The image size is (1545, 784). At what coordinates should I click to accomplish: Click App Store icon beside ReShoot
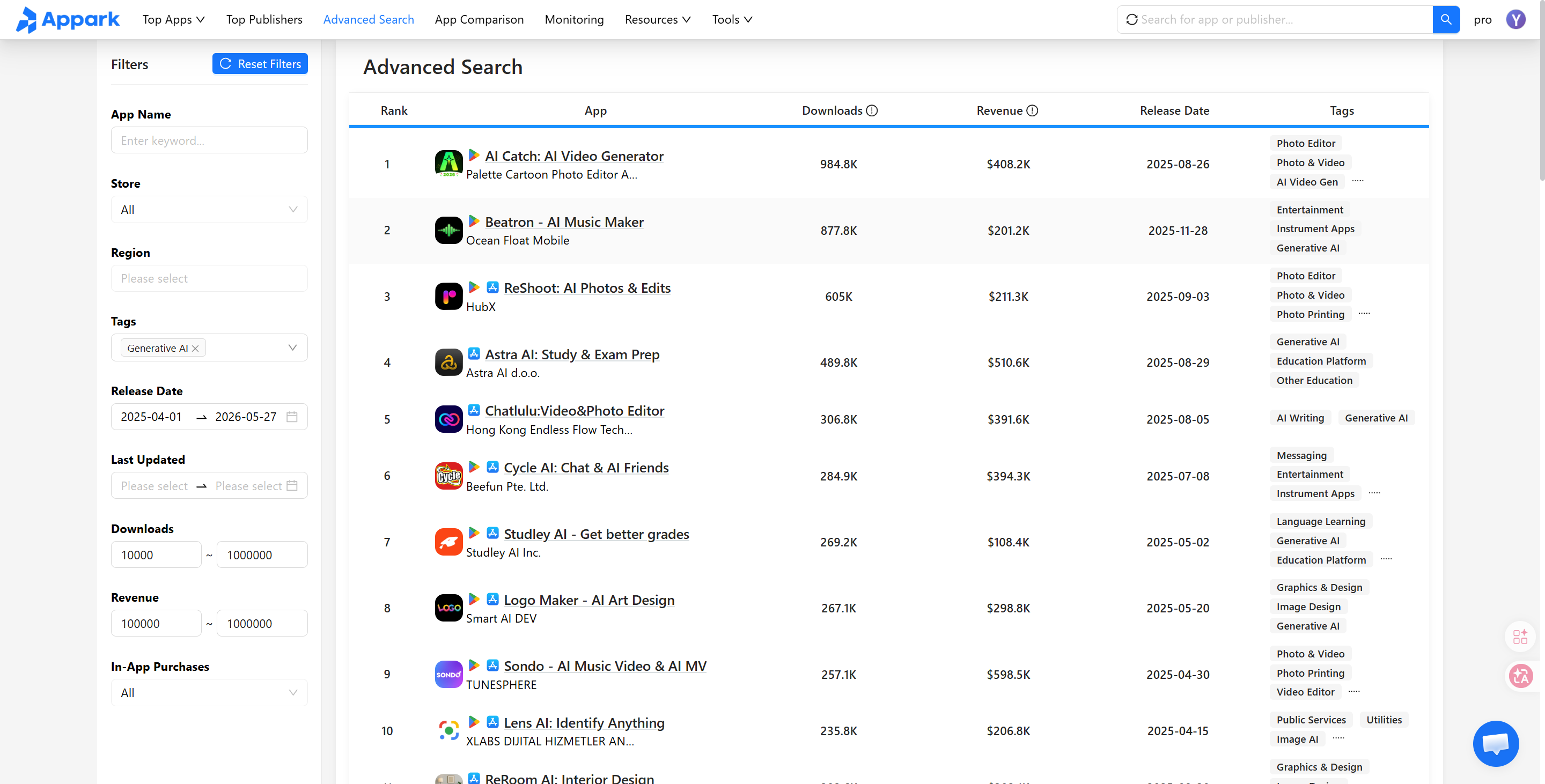[492, 288]
